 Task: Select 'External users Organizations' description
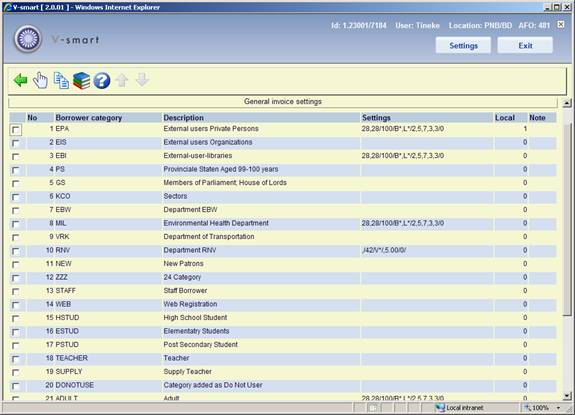click(208, 142)
